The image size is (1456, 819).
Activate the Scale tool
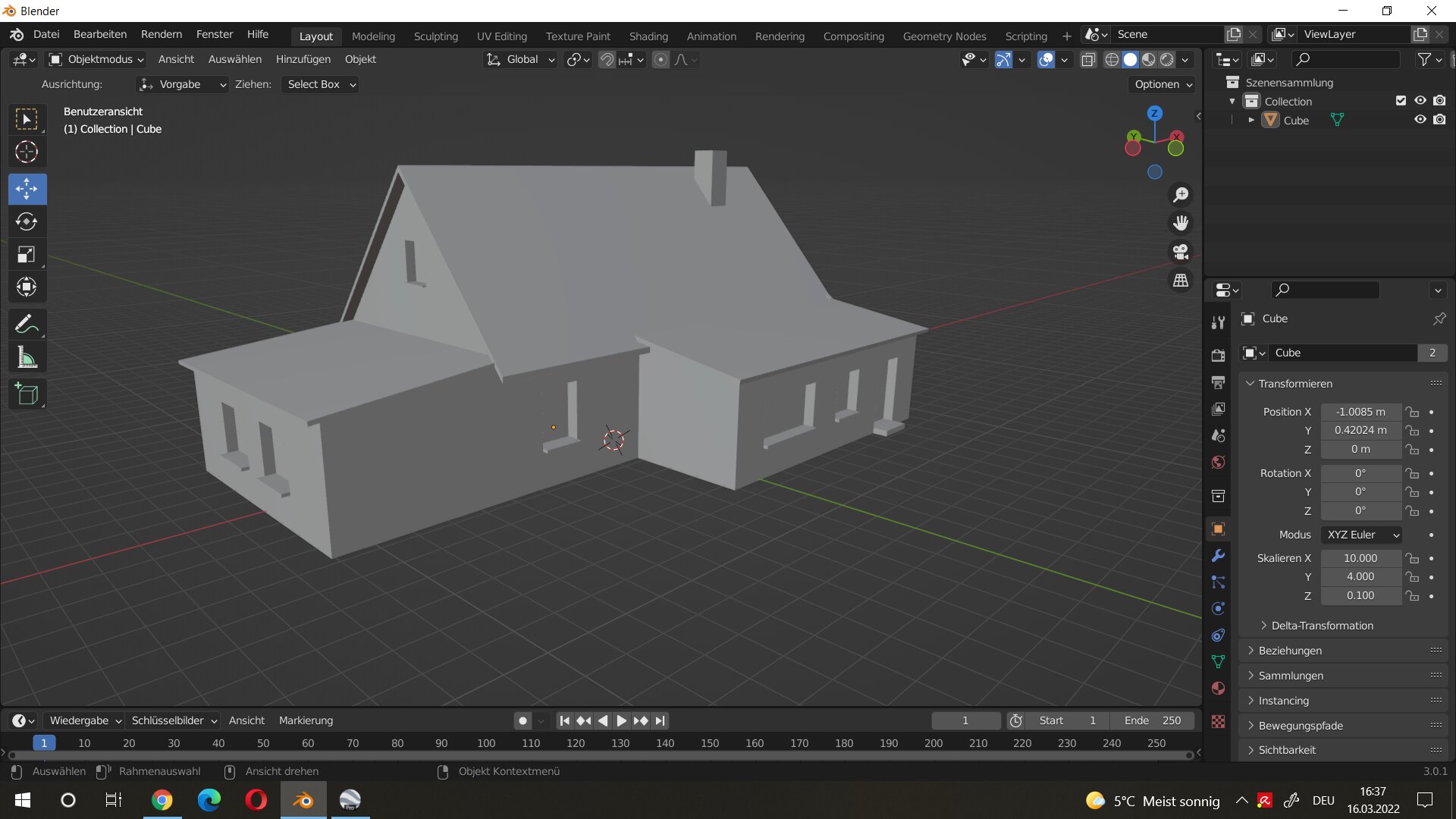coord(27,254)
